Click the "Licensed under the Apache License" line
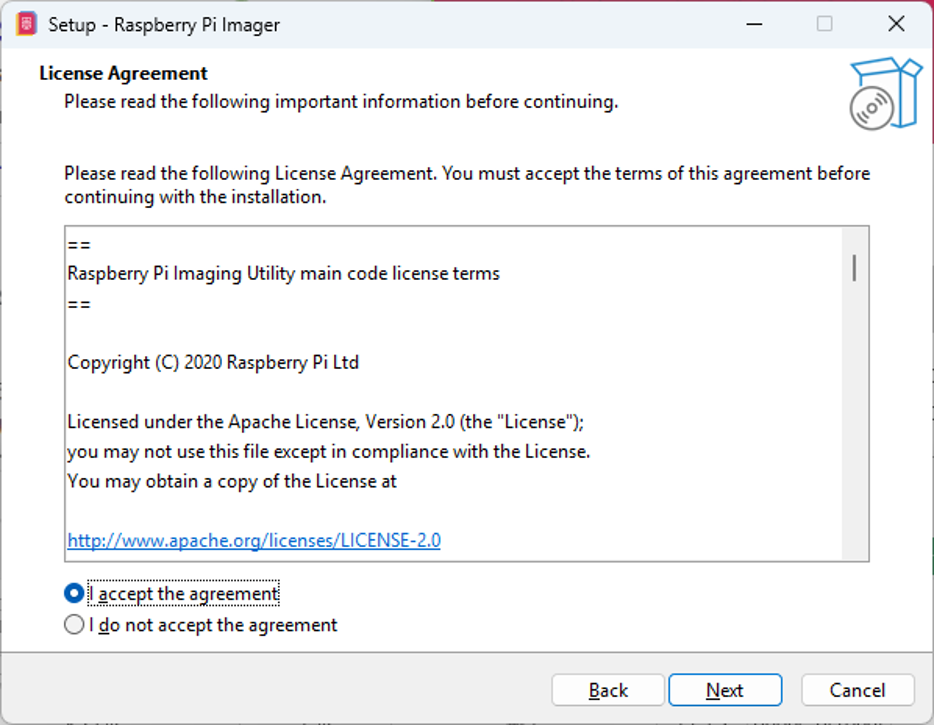Image resolution: width=934 pixels, height=725 pixels. click(326, 422)
